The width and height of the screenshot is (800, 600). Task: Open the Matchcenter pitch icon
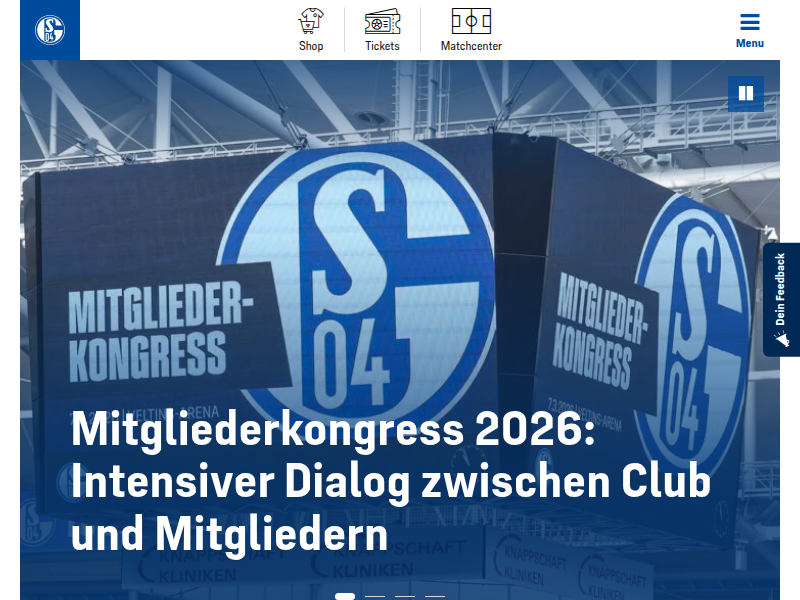click(x=471, y=21)
